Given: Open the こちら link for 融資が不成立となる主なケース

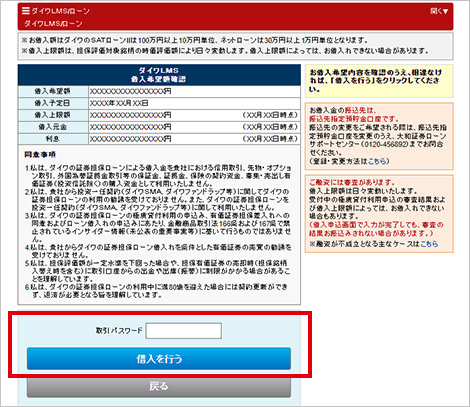Looking at the screenshot, I should (x=429, y=244).
